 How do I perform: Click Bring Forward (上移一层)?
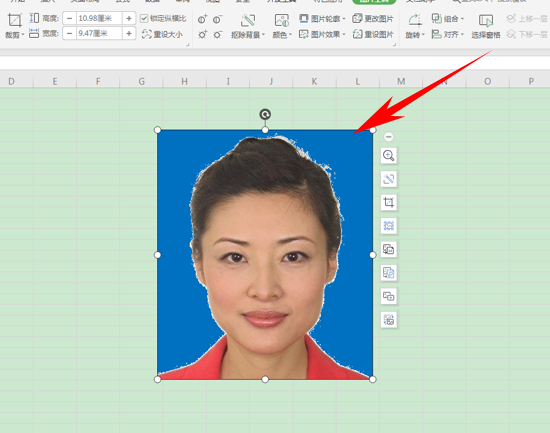point(527,19)
